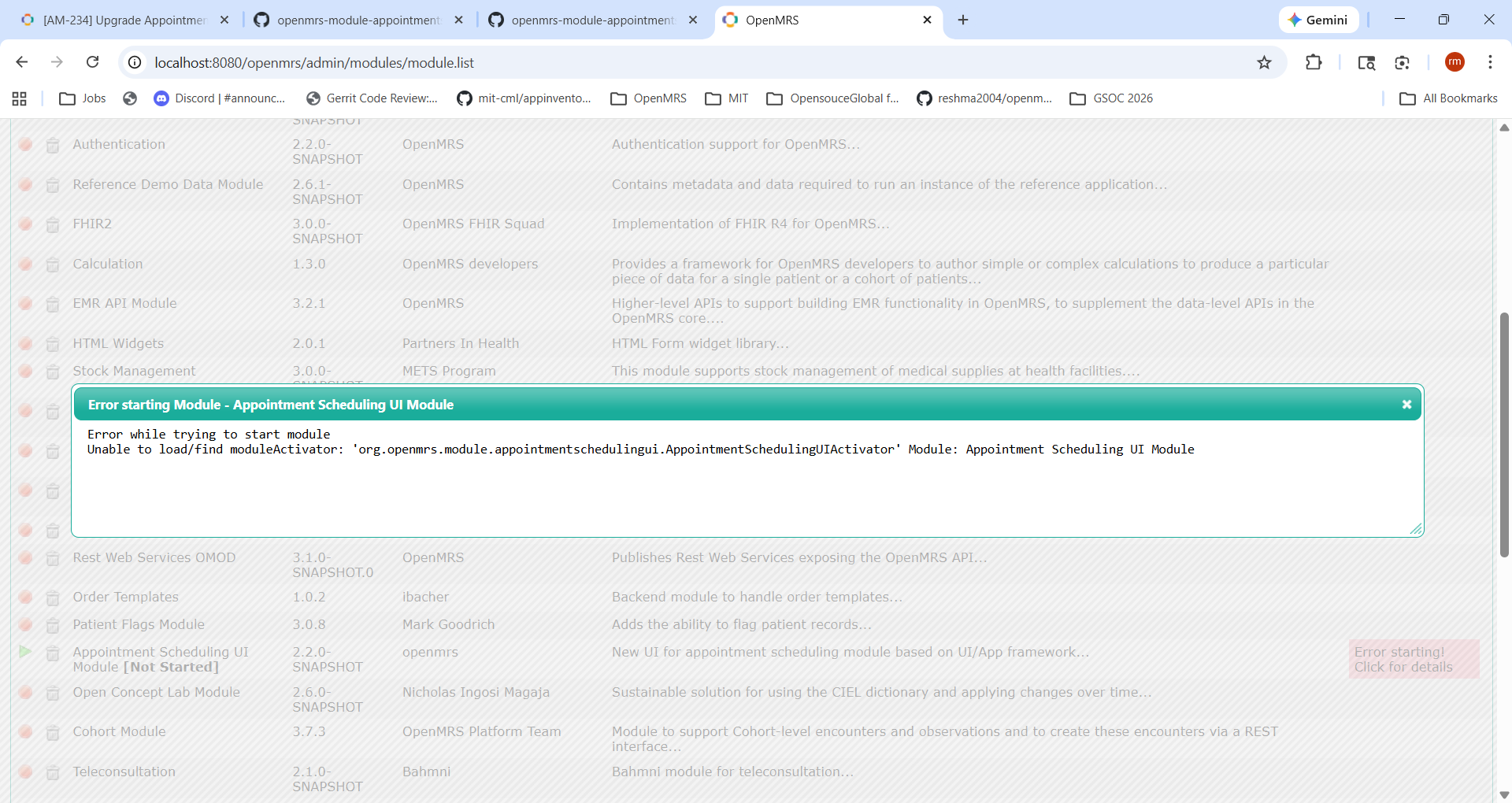Screen dimensions: 1512x803
Task: Stop the Calculation module
Action: [25, 265]
